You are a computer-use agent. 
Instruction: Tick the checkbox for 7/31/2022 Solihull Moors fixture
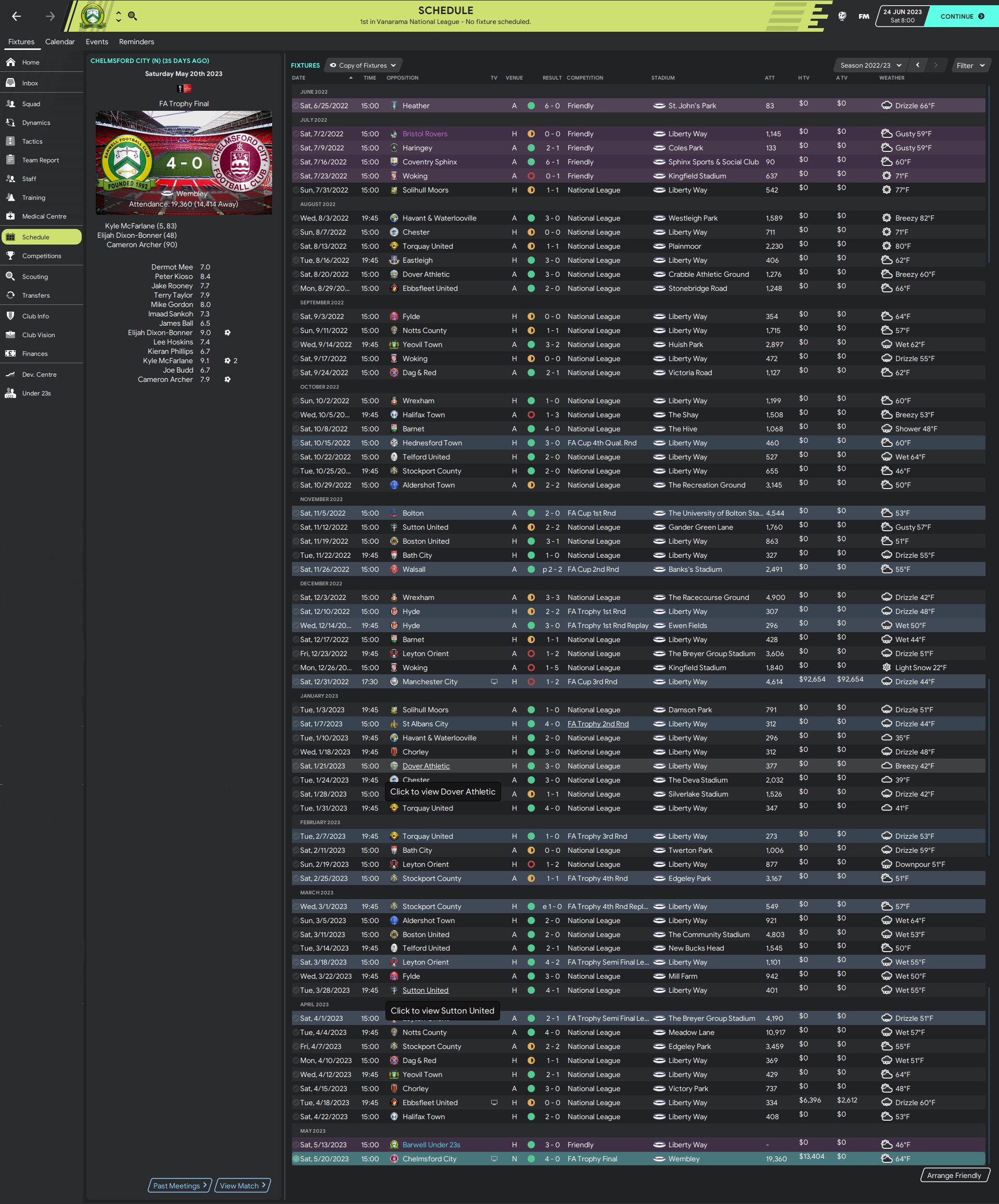[296, 190]
